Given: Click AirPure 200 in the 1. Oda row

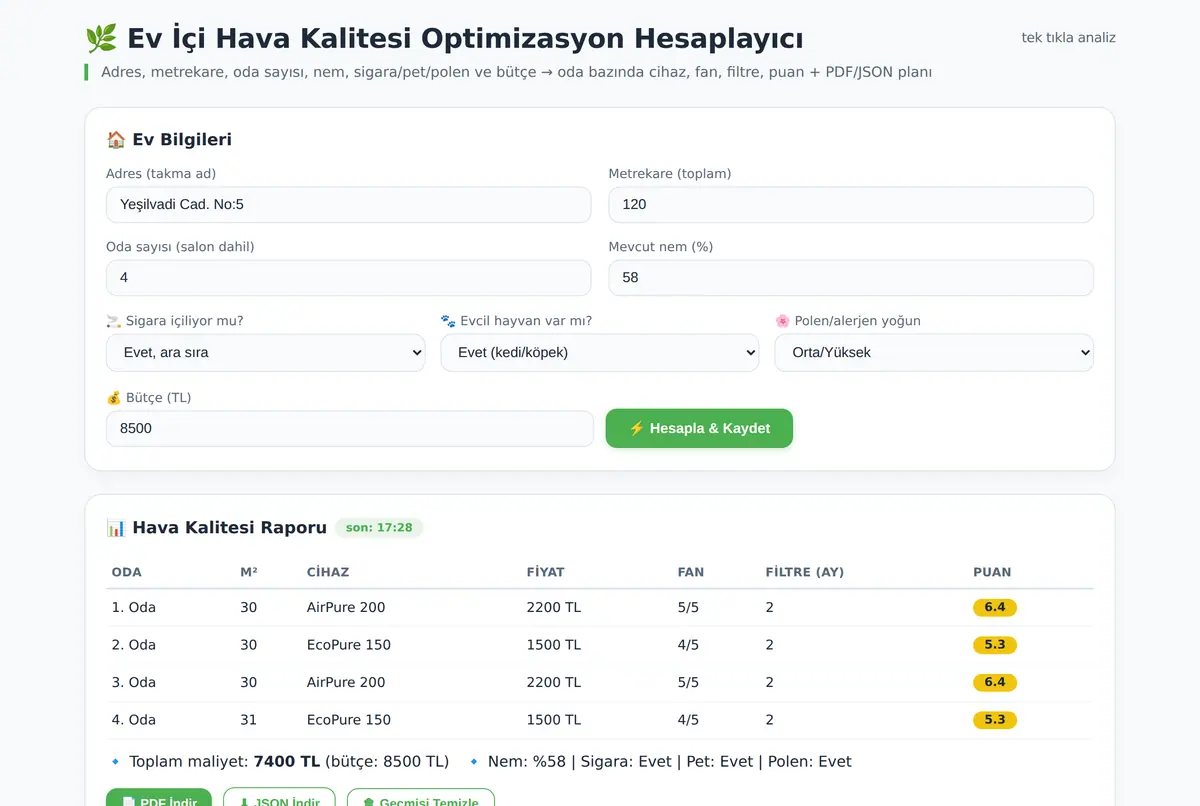Looking at the screenshot, I should point(346,607).
